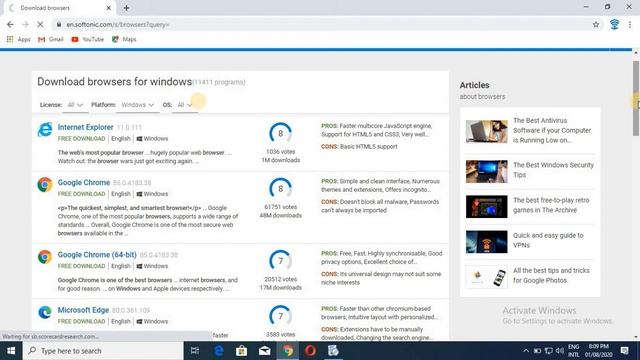Switch to Chrome in the taskbar
The image size is (640, 360).
click(288, 351)
